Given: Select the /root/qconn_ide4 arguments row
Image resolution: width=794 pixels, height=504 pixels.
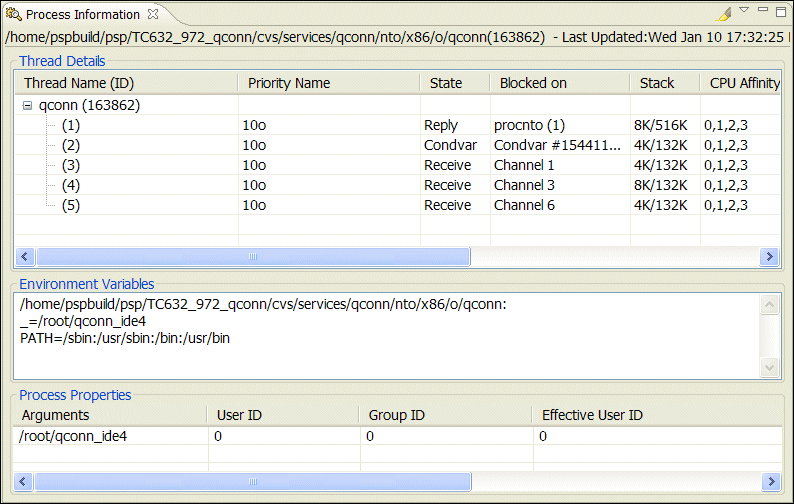Looking at the screenshot, I should point(74,436).
